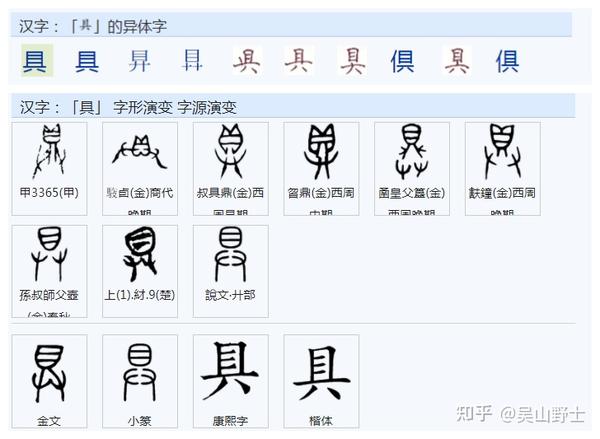Open the blue 俱 variant with person radical
Image resolution: width=600 pixels, height=439 pixels.
coord(402,61)
